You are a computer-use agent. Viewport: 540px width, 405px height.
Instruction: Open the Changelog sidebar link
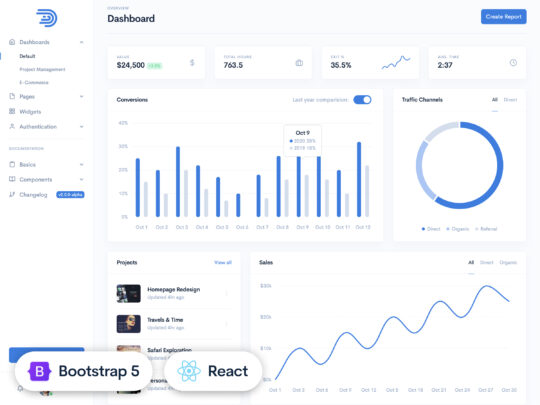click(x=33, y=195)
